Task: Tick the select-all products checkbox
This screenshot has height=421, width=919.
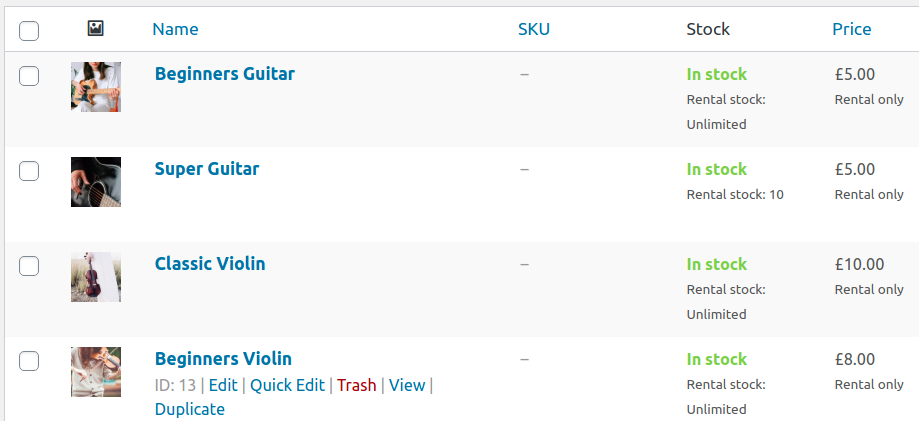Action: [29, 31]
